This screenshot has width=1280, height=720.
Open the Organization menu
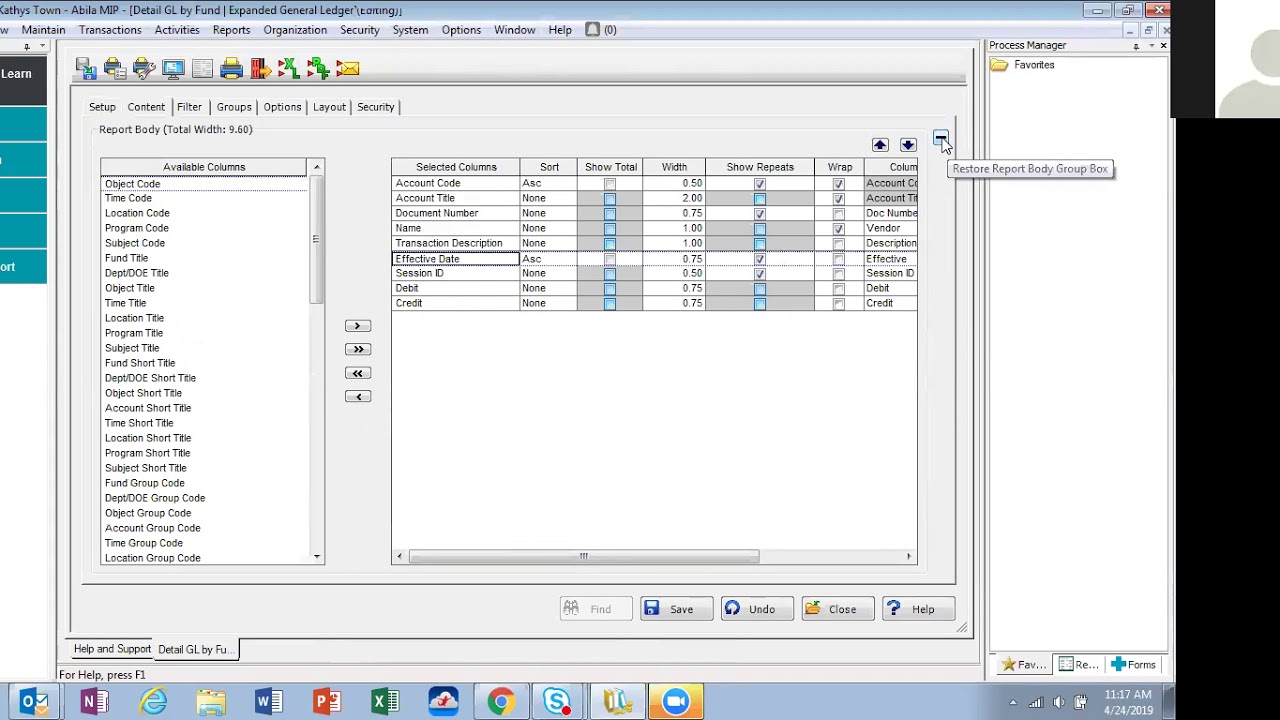[295, 30]
